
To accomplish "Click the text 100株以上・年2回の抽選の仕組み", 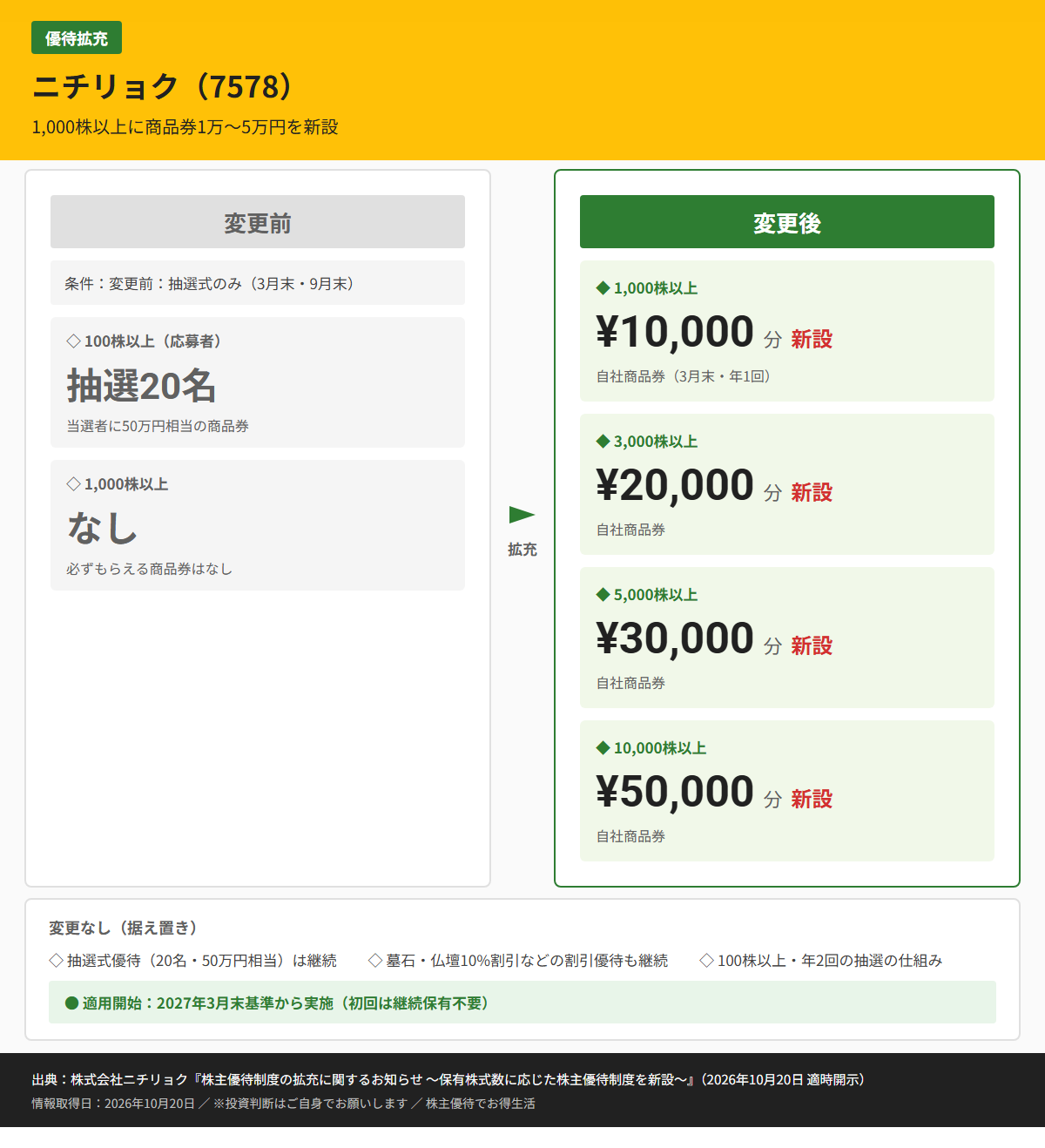I will click(x=830, y=961).
